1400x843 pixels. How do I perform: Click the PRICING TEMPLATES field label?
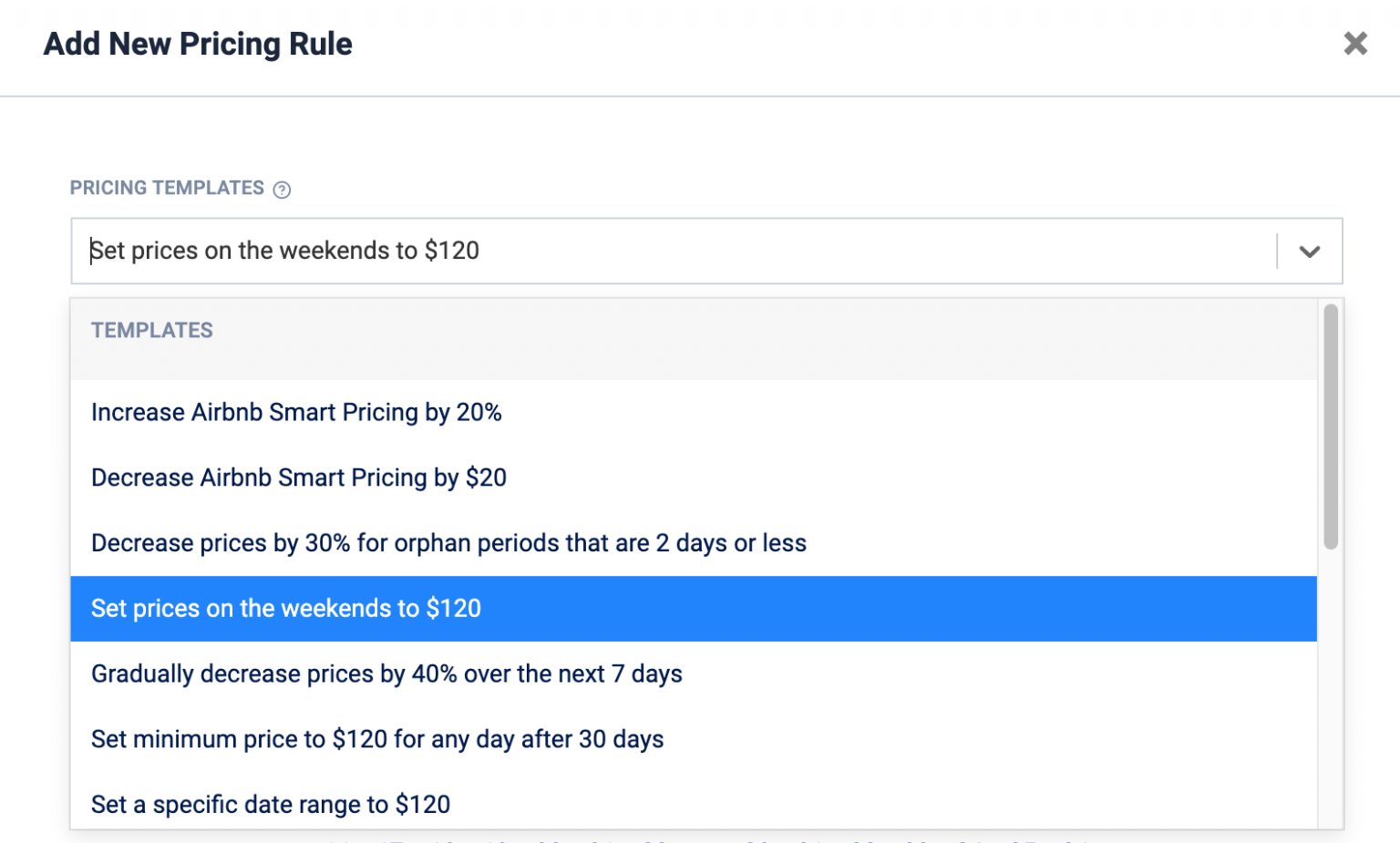(x=167, y=188)
